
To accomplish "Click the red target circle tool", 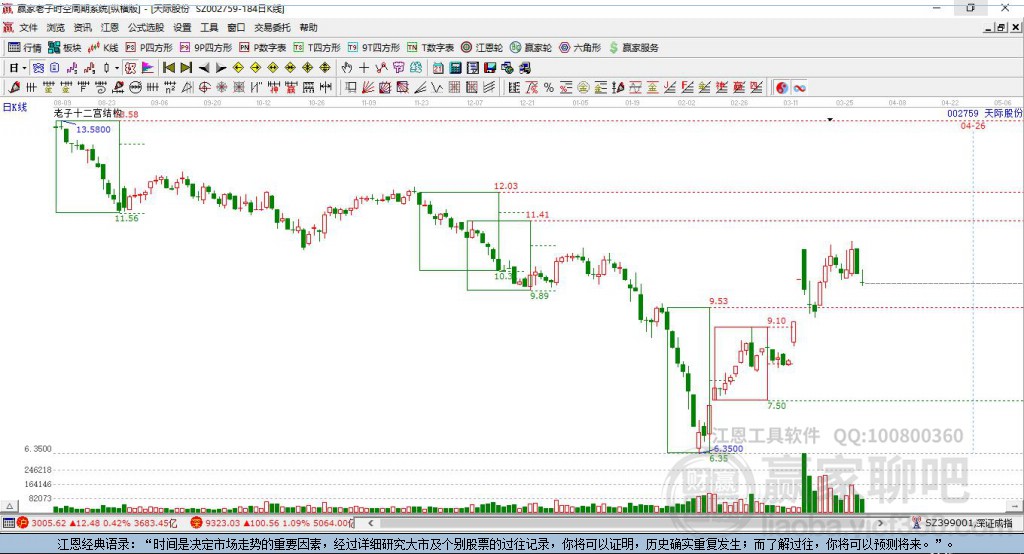I will 204,88.
